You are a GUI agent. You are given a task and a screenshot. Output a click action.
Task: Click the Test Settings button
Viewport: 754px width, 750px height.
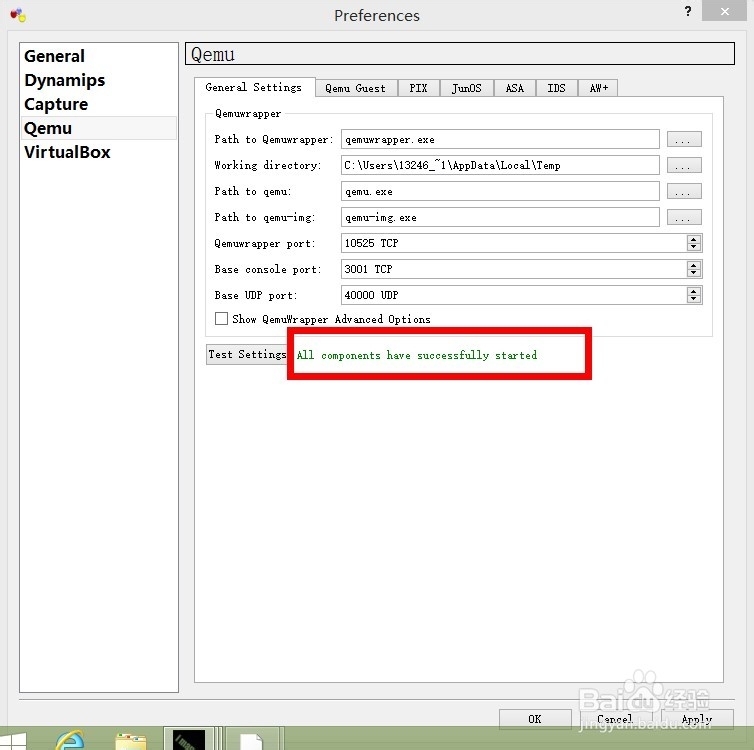247,354
